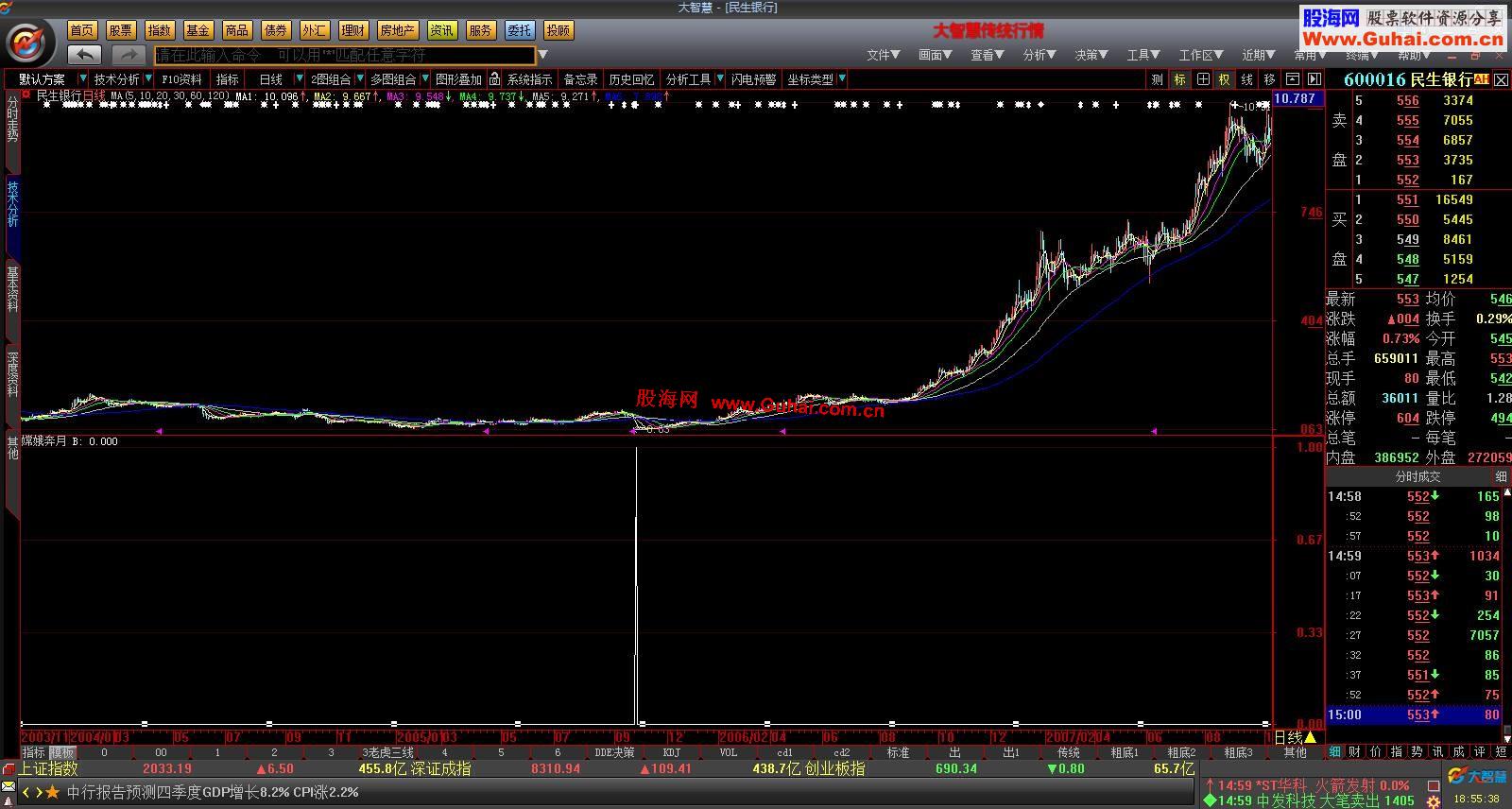1512x809 pixels.
Task: Expand the 2图组合 dropdown arrow
Action: (x=358, y=79)
